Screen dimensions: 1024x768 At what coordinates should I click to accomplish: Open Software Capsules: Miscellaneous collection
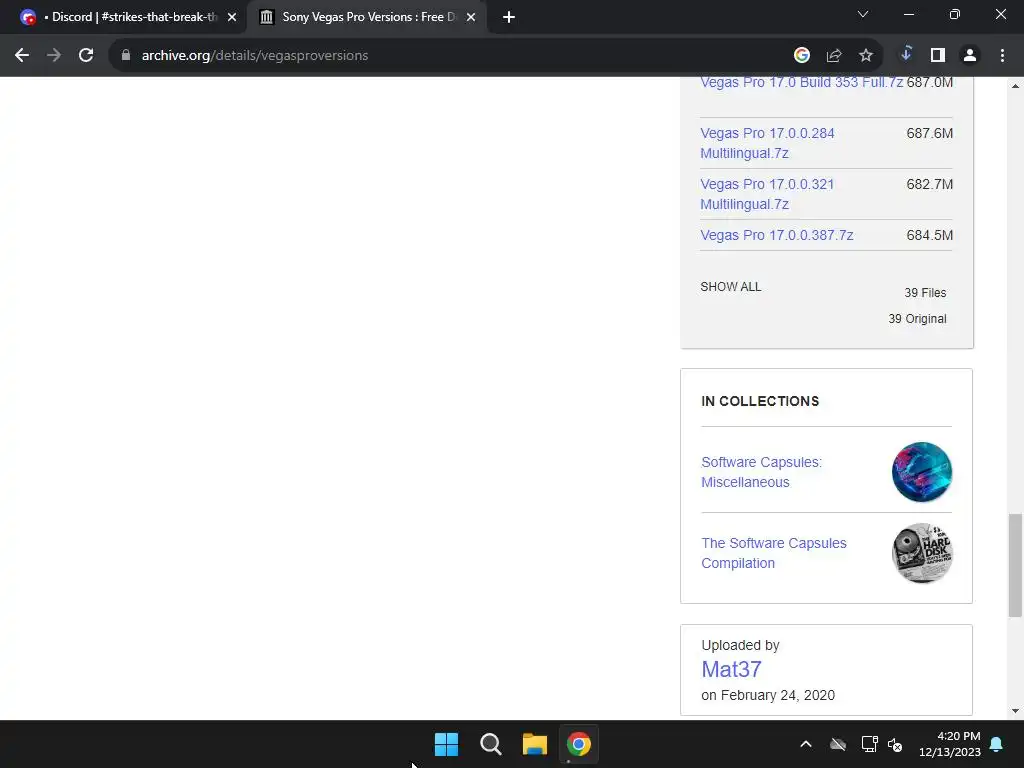[761, 472]
